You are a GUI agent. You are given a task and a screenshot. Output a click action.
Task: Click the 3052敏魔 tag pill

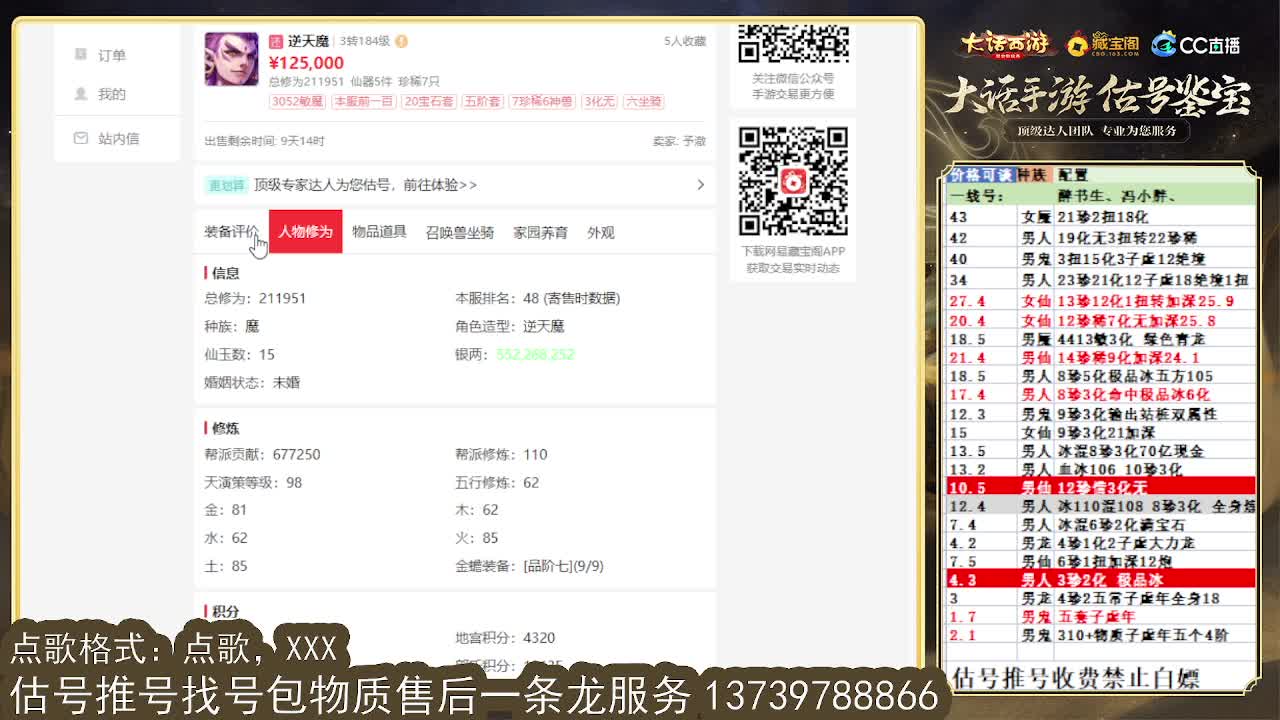click(x=298, y=101)
